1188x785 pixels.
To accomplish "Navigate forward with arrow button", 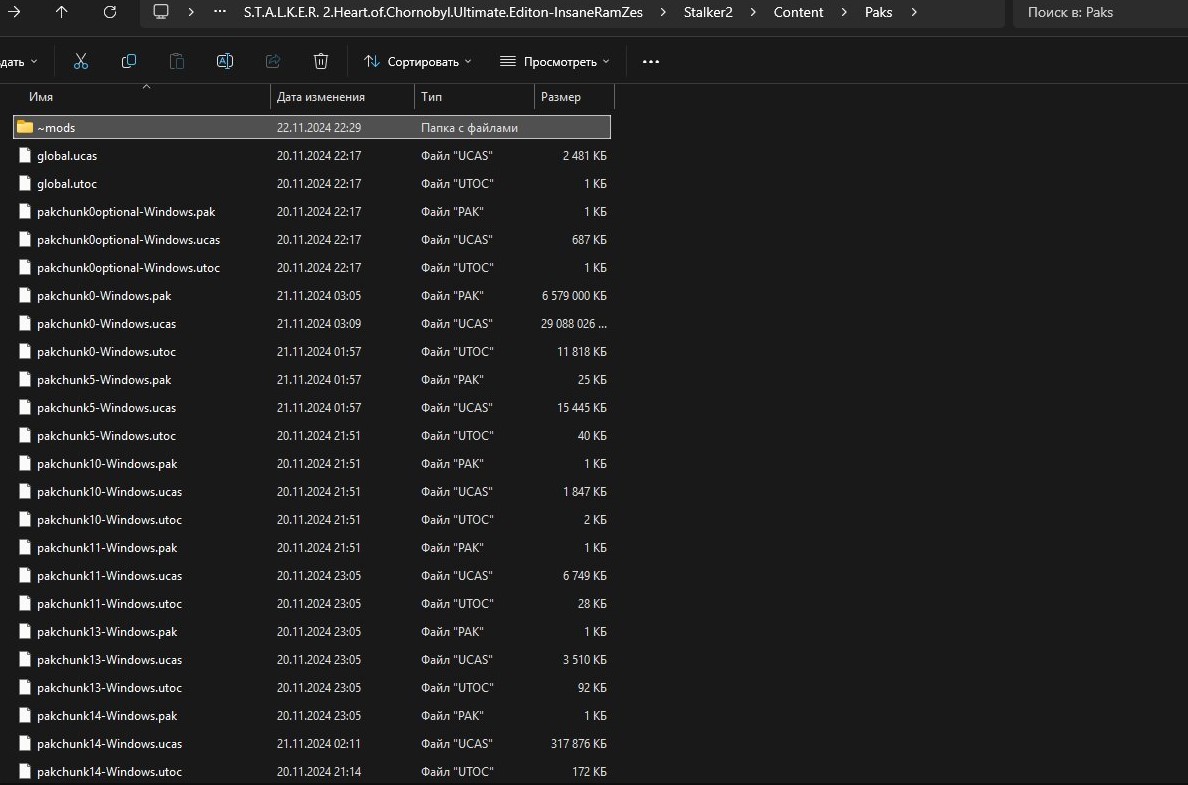I will click(x=14, y=12).
